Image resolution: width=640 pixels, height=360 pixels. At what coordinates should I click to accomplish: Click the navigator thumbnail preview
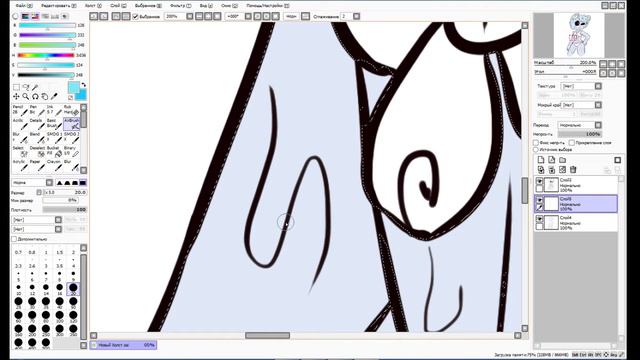[579, 35]
